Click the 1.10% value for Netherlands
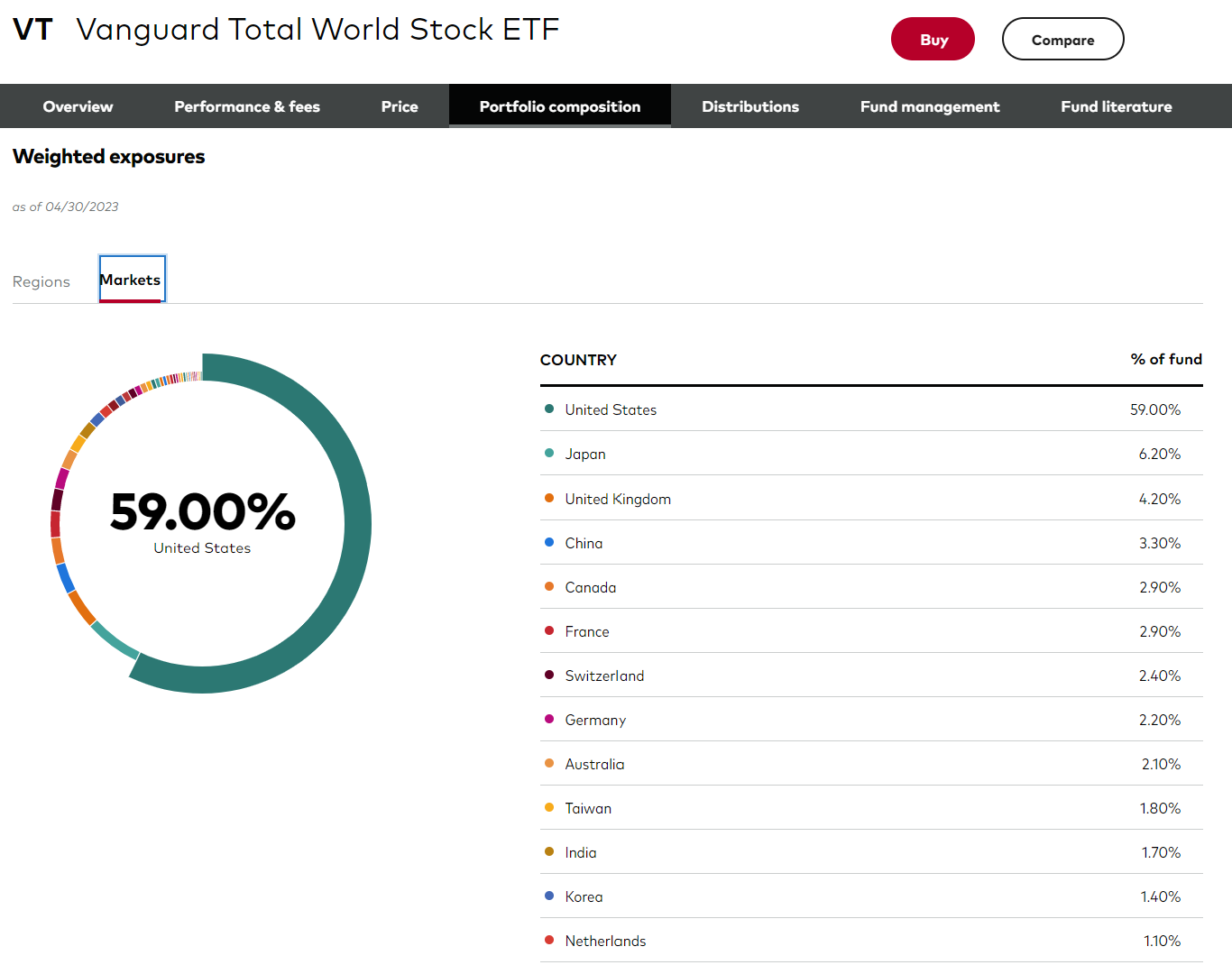 tap(1162, 941)
